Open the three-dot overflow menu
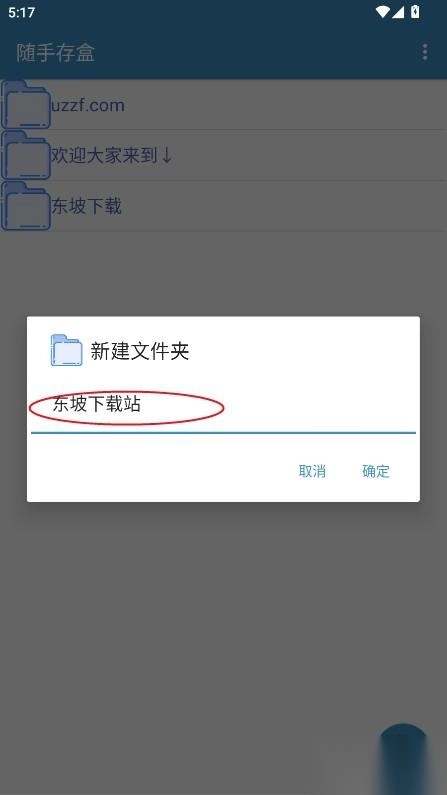Viewport: 447px width, 795px height. [425, 52]
